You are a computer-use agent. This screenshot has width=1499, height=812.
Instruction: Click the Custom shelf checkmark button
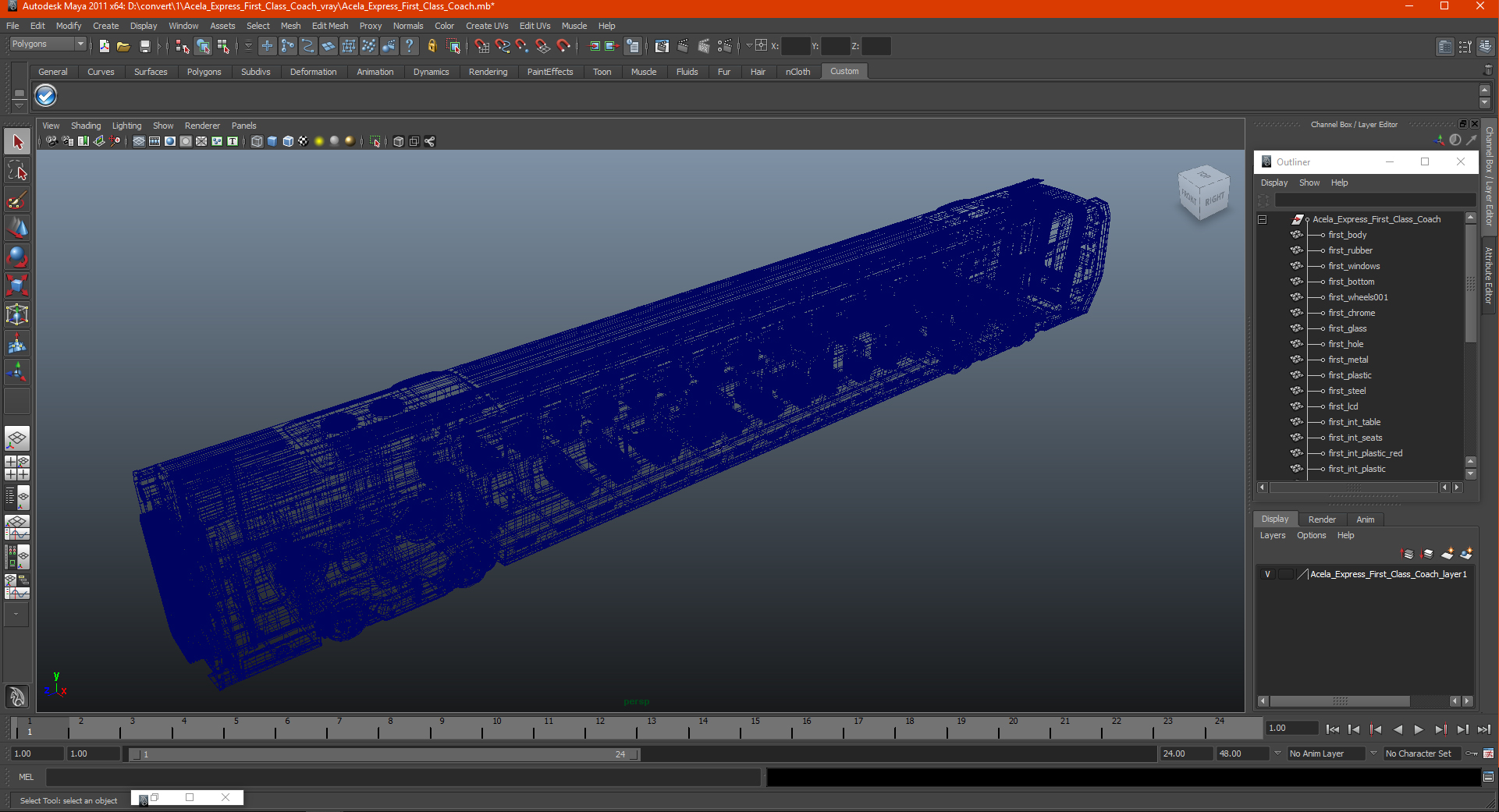coord(46,96)
